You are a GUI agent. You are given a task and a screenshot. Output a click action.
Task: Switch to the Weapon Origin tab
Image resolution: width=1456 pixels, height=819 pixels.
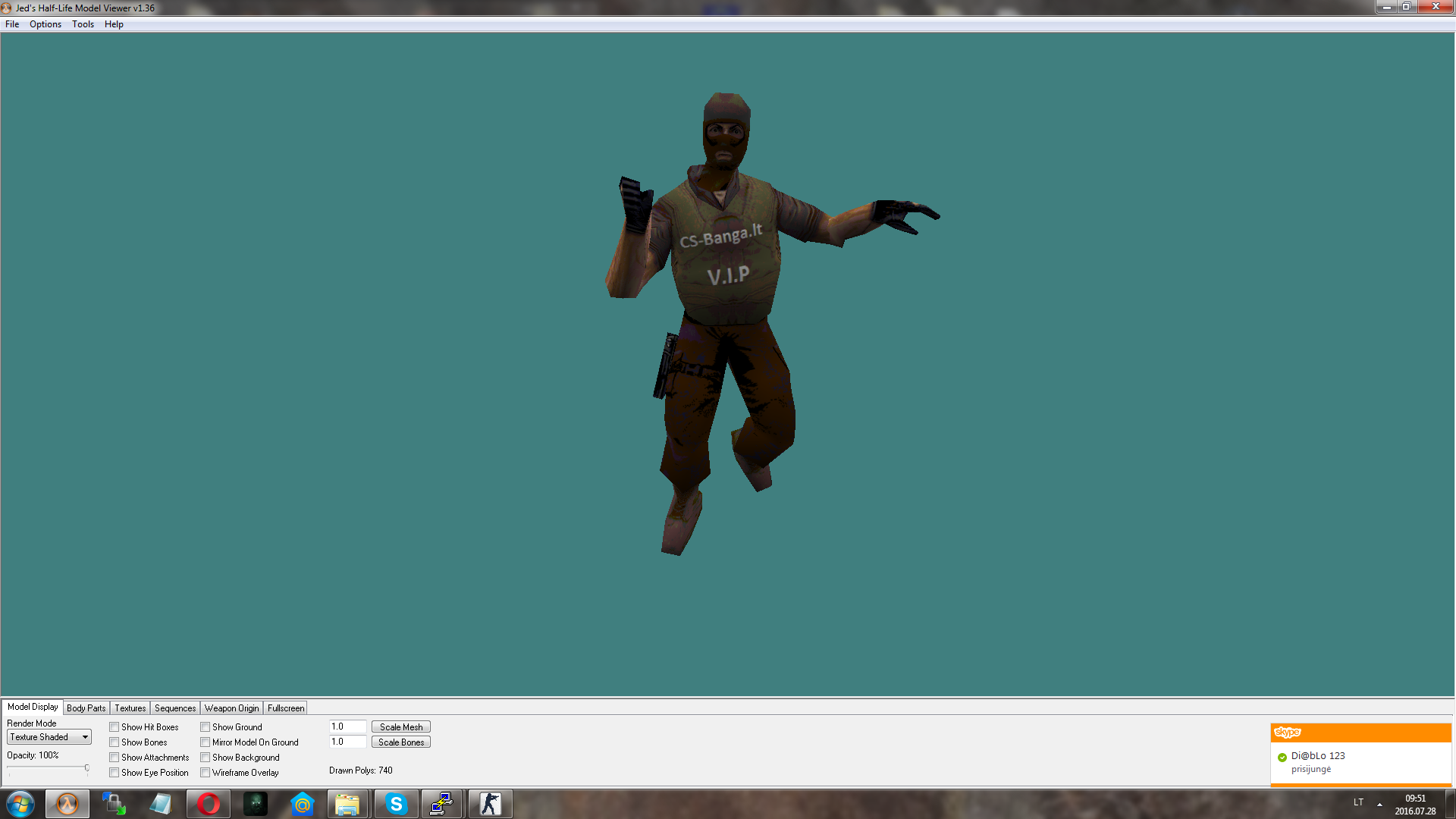(x=231, y=708)
